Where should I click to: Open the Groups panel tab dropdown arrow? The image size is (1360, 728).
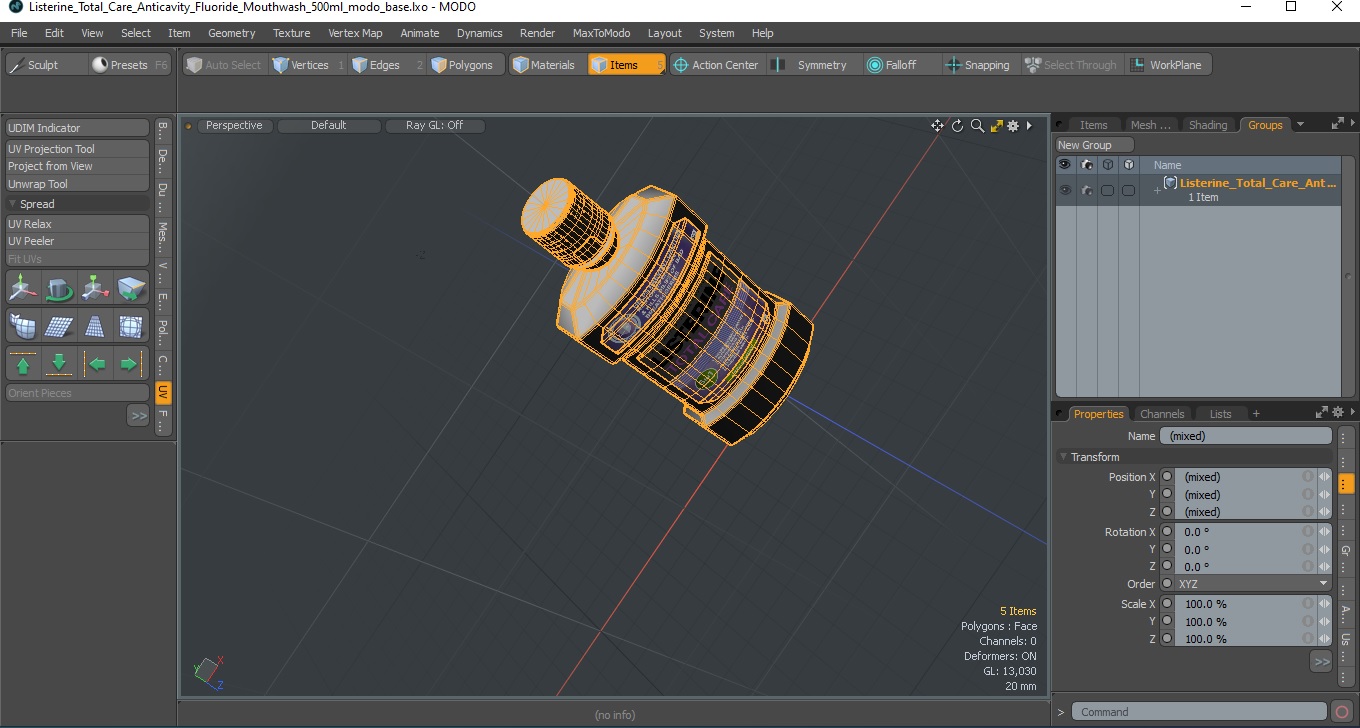click(x=1300, y=125)
